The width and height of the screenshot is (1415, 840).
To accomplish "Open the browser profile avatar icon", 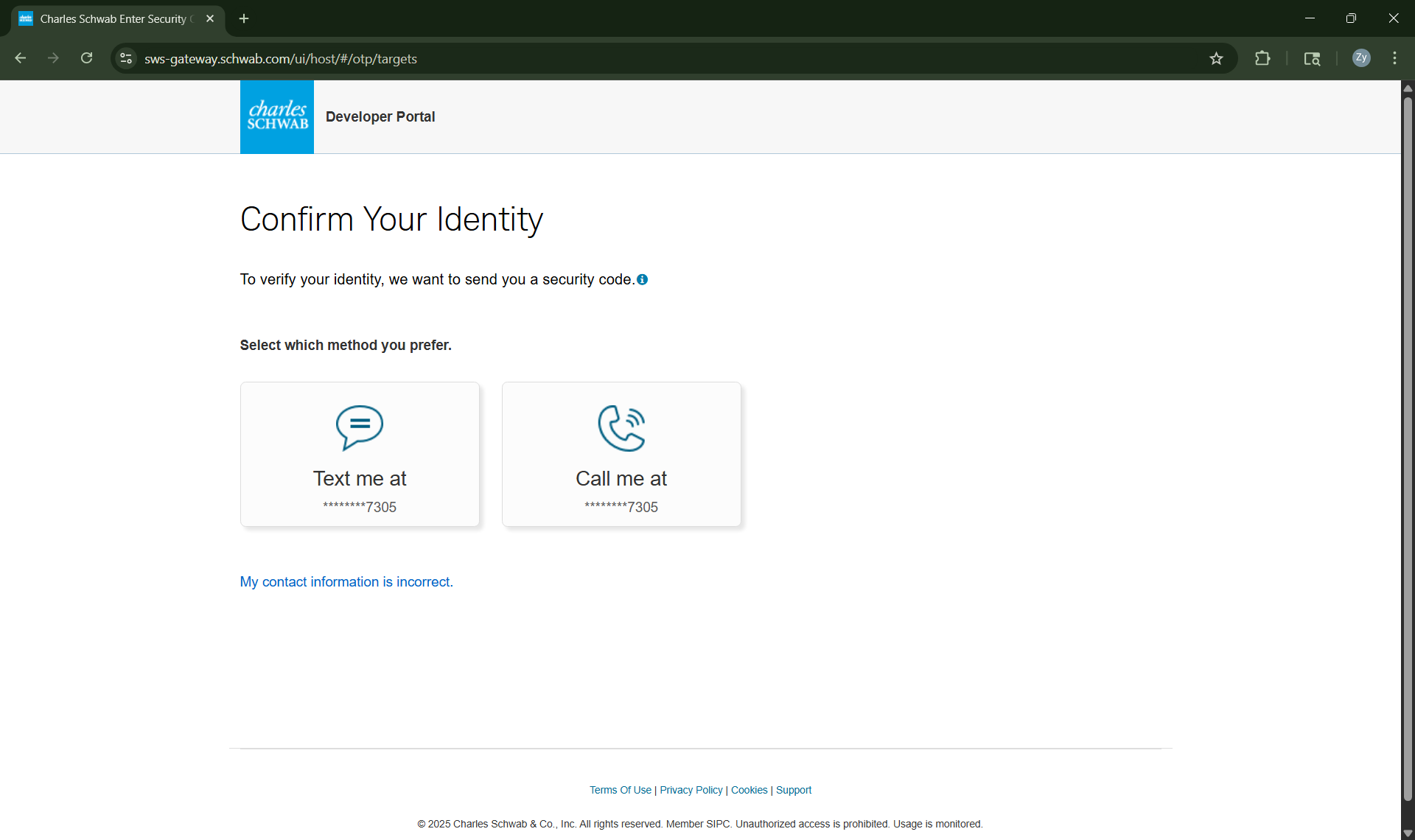I will (1361, 58).
